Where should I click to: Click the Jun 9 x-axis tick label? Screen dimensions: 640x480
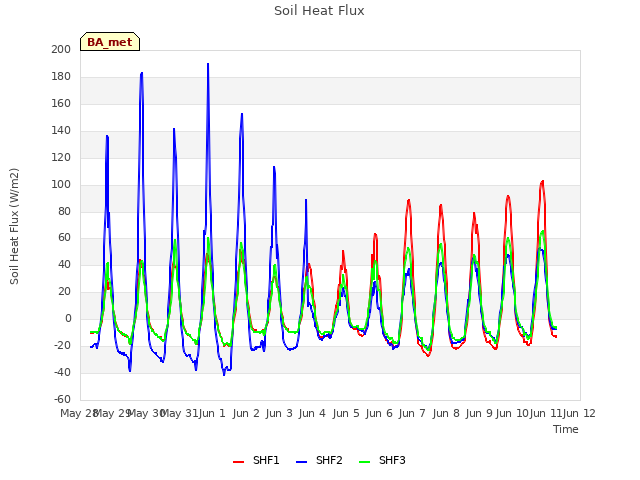coord(479,413)
